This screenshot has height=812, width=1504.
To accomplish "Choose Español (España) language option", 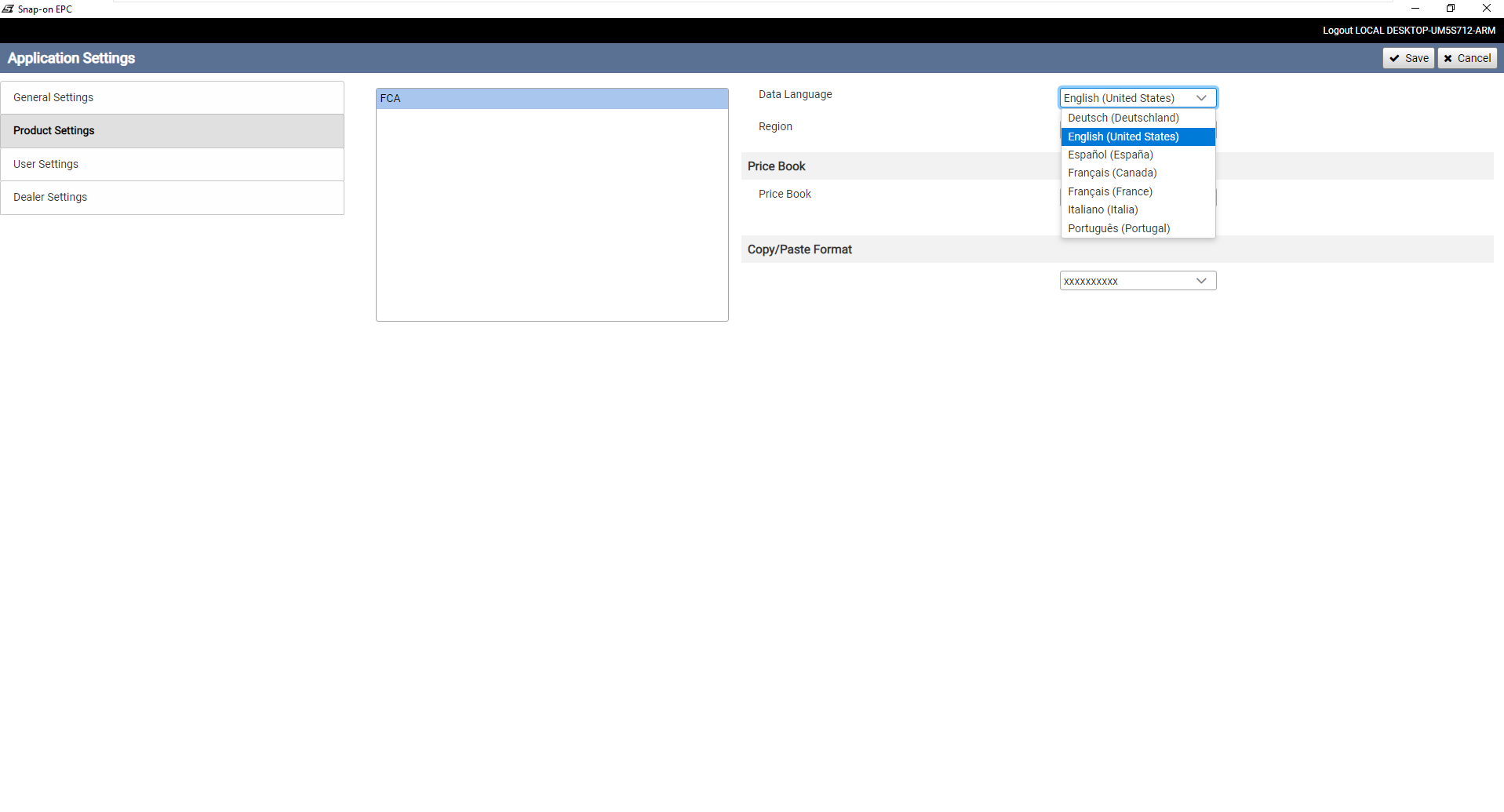I will coord(1138,155).
